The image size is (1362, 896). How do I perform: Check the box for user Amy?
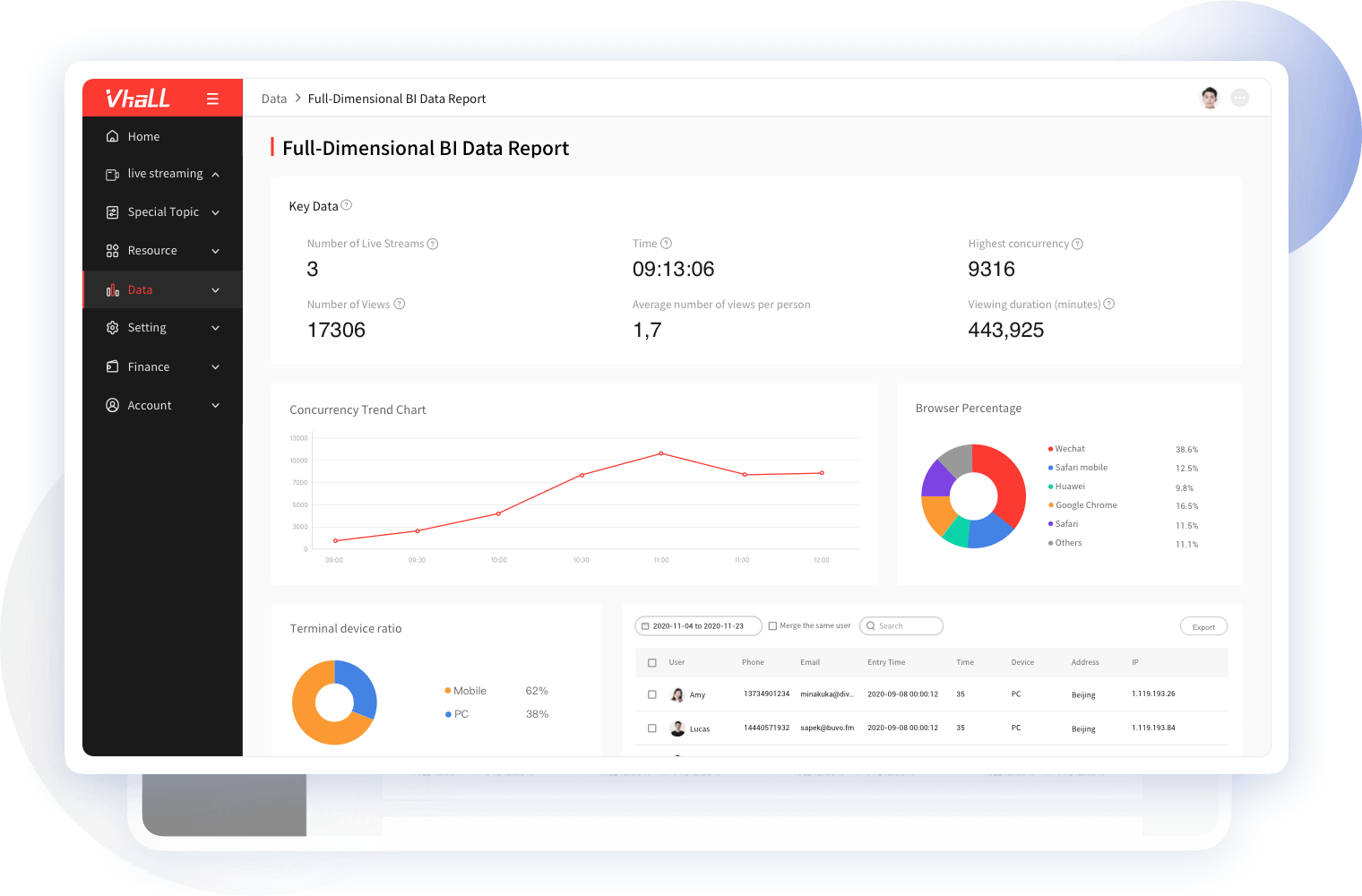point(652,694)
